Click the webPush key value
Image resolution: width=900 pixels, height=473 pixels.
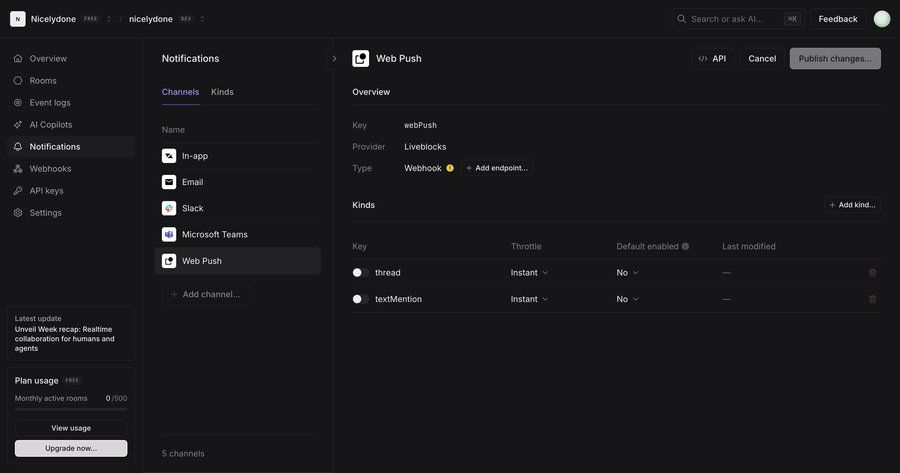(x=420, y=125)
